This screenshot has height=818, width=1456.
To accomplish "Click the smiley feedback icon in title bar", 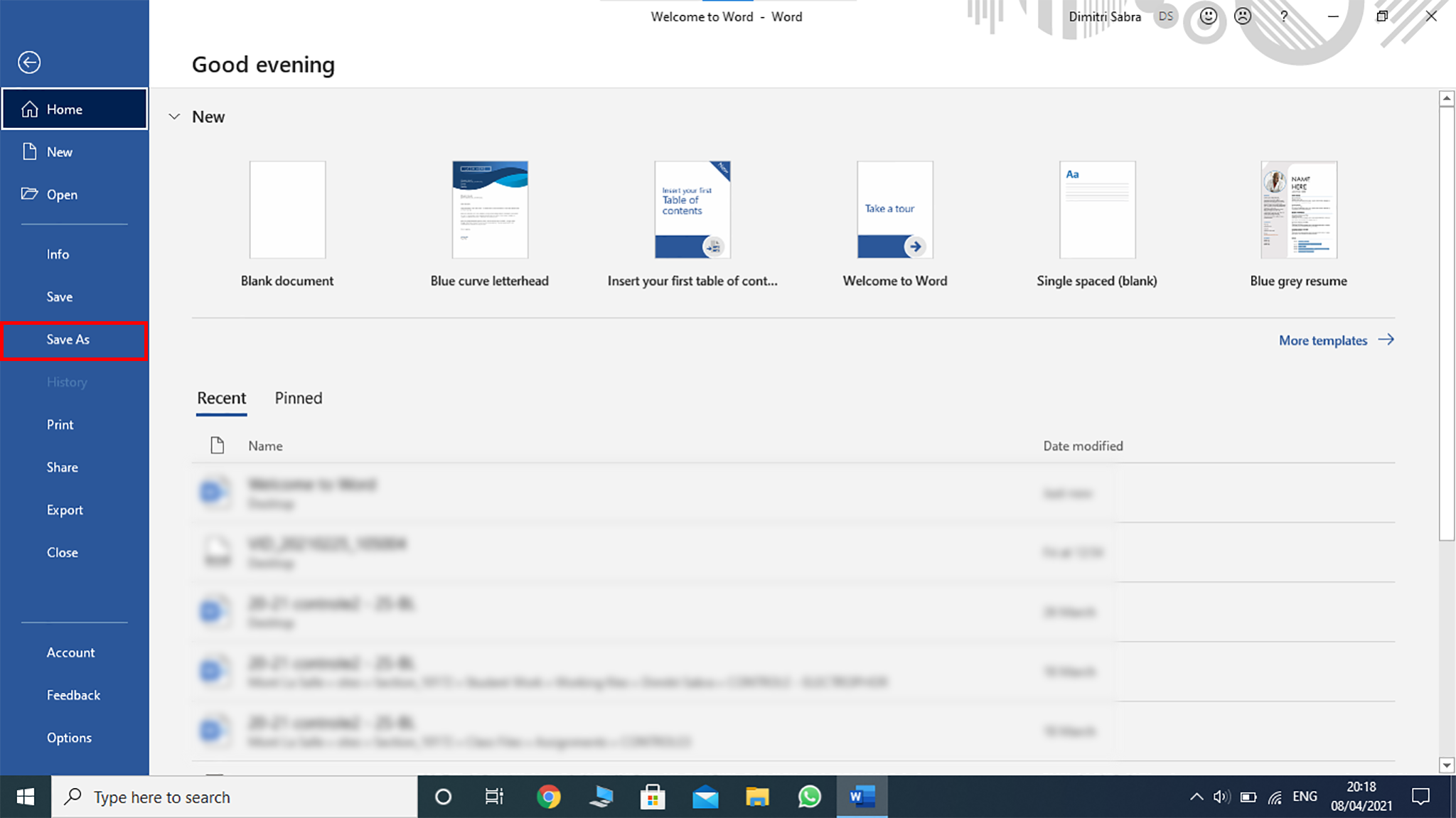I will [x=1207, y=16].
